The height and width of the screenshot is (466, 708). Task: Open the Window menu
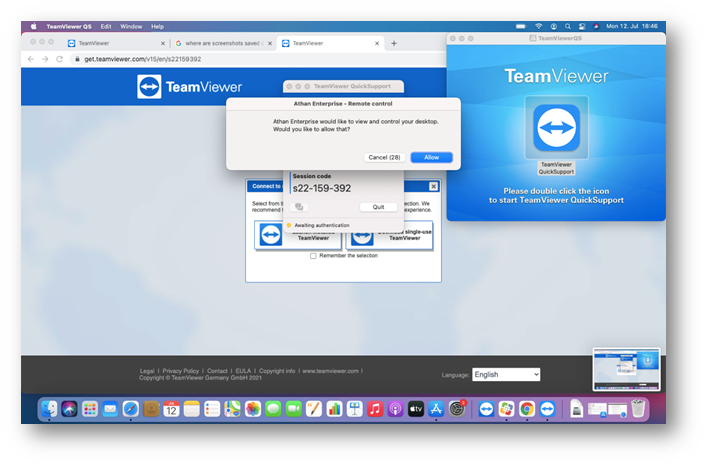131,26
